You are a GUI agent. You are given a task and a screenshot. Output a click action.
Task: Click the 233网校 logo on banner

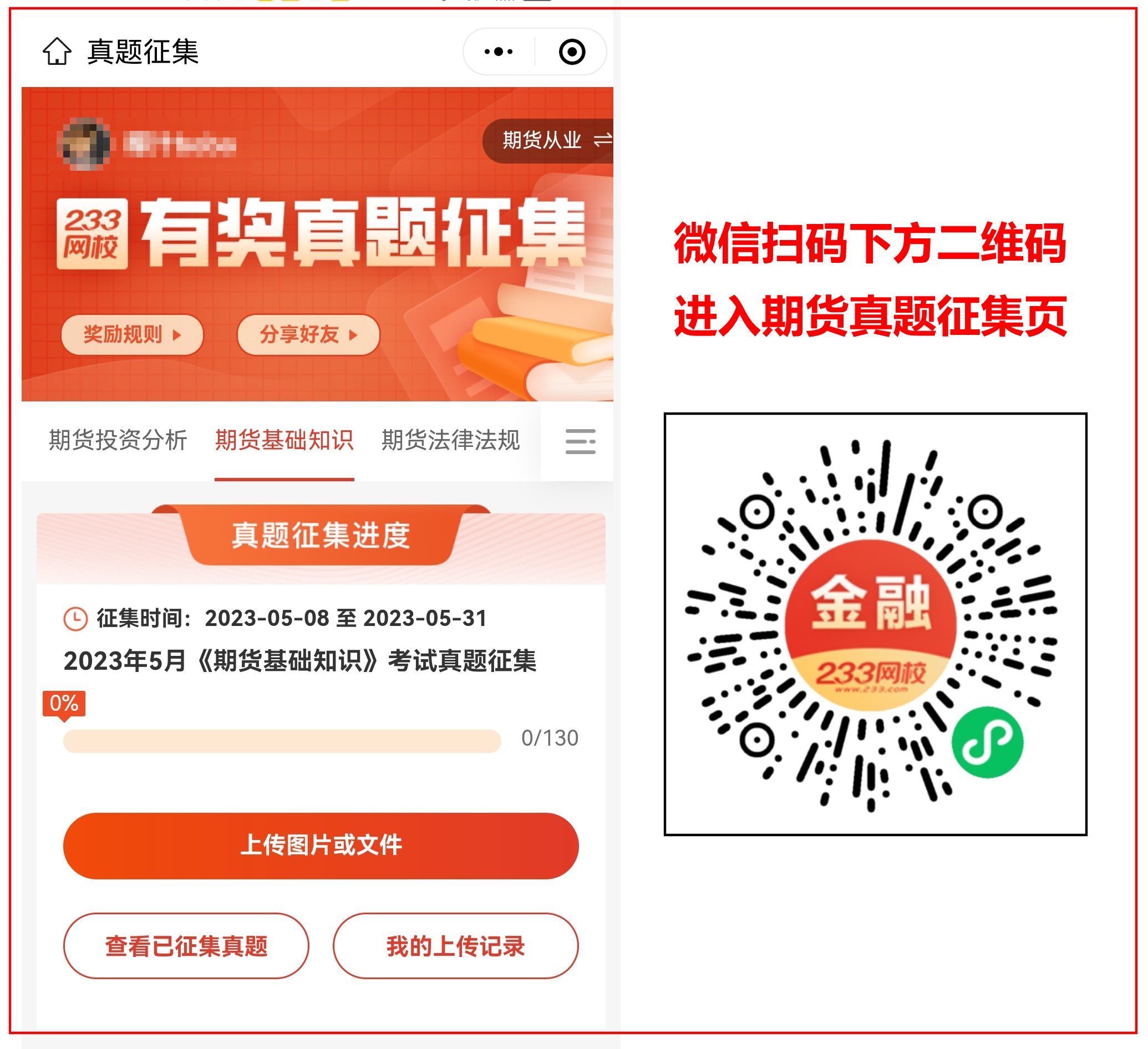pyautogui.click(x=92, y=233)
